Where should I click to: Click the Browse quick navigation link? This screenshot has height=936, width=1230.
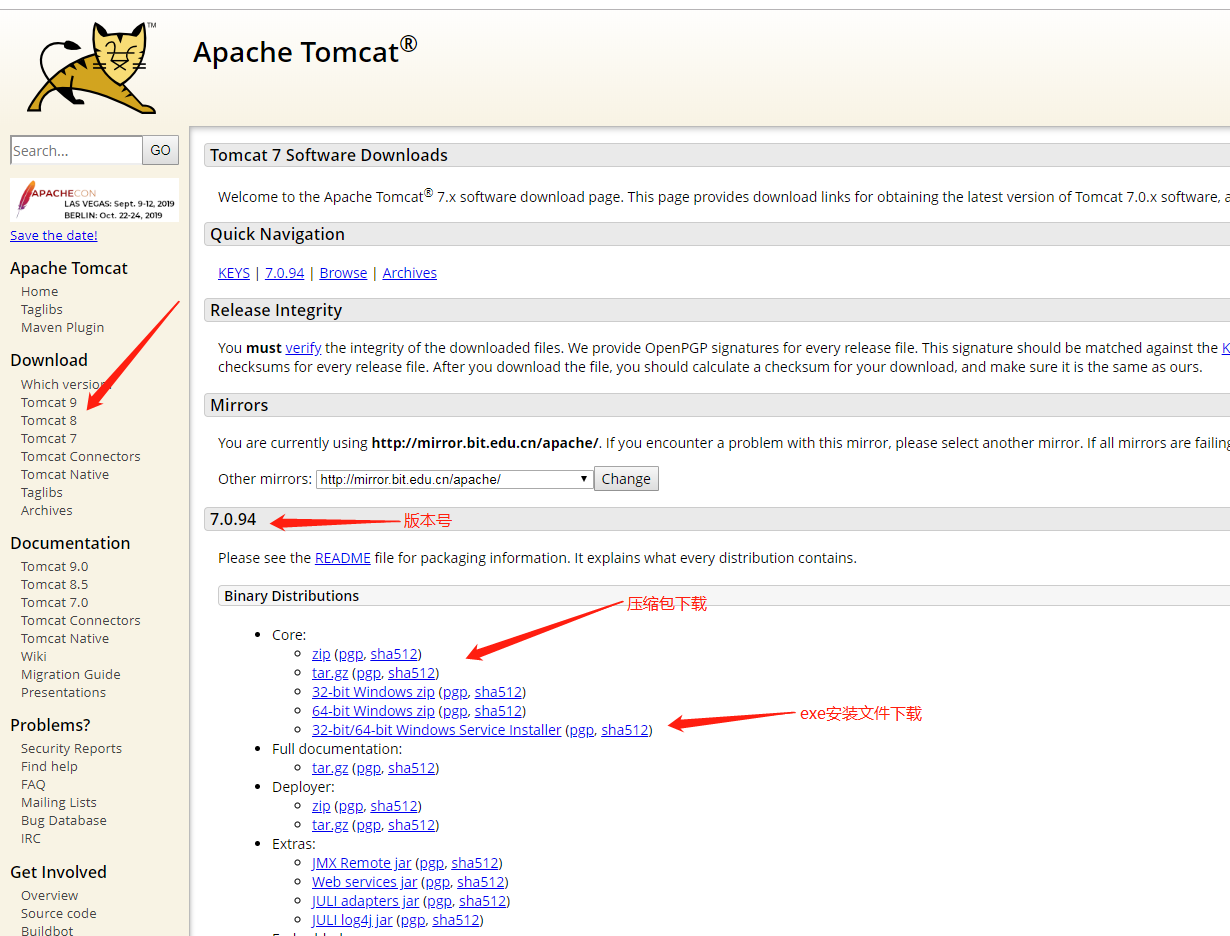(x=343, y=273)
